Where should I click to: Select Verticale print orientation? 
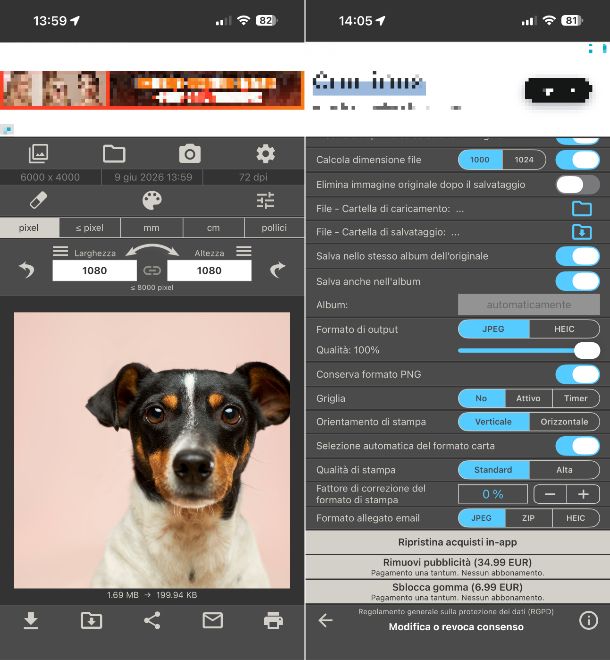[493, 422]
